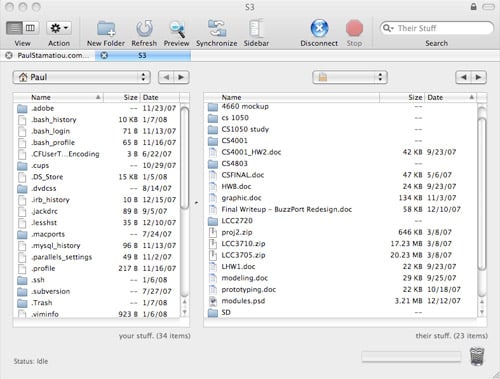Open the Action gear dropdown

59,28
